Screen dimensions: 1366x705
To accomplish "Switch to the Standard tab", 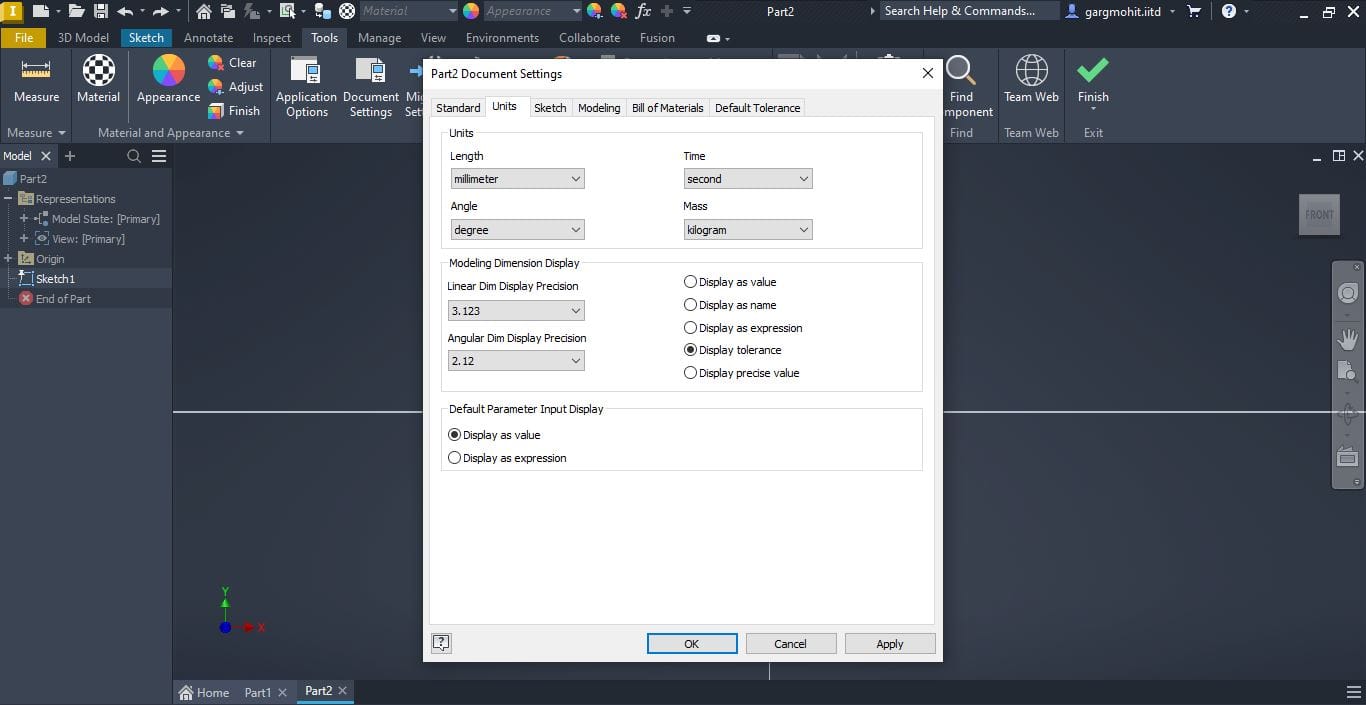I will tap(458, 108).
